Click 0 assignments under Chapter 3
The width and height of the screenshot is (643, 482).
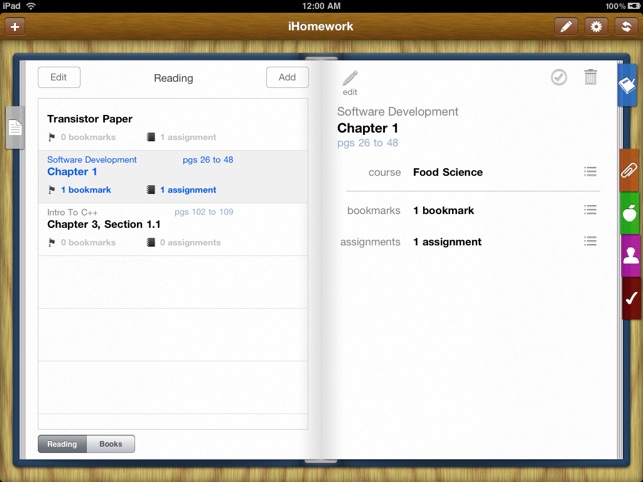point(190,243)
